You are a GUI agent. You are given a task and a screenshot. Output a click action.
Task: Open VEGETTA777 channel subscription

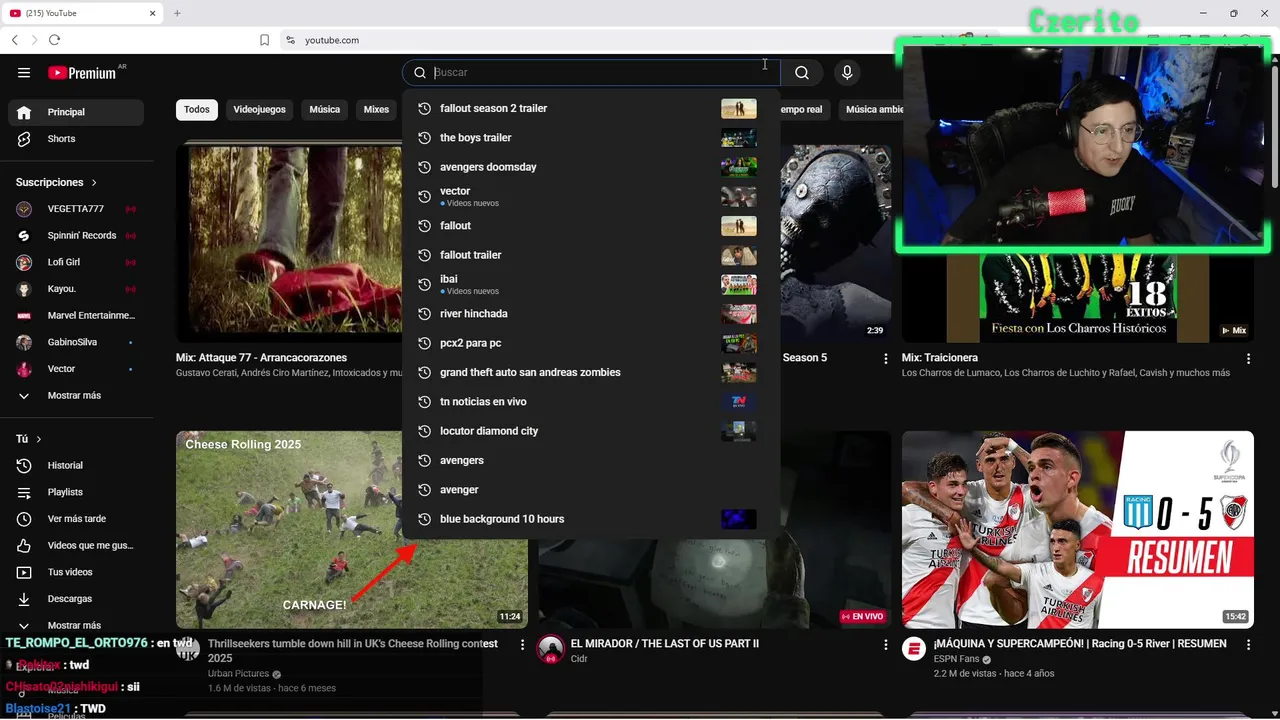tap(76, 209)
